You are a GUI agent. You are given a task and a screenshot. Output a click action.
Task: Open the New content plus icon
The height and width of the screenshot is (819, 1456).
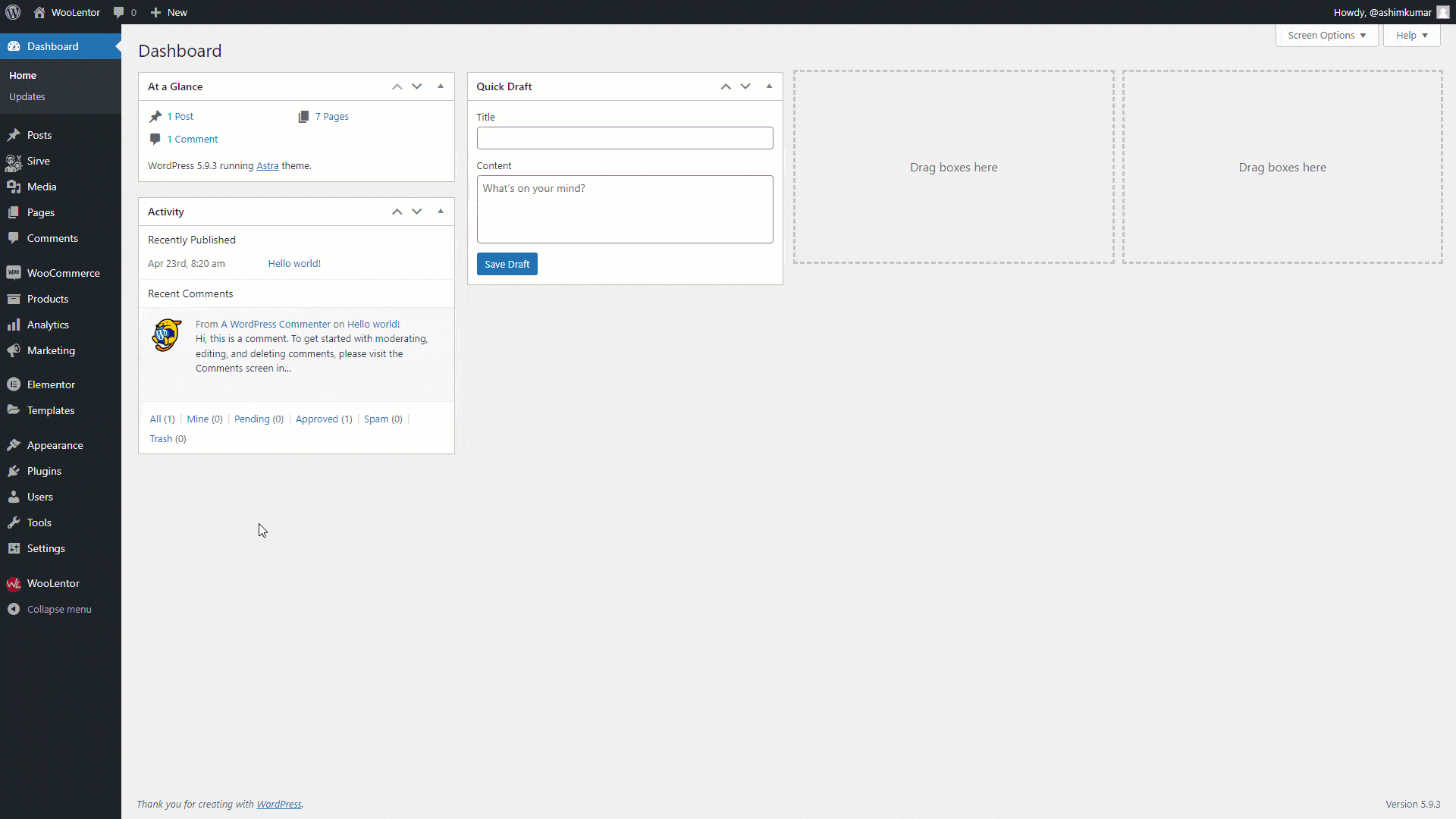(x=155, y=12)
